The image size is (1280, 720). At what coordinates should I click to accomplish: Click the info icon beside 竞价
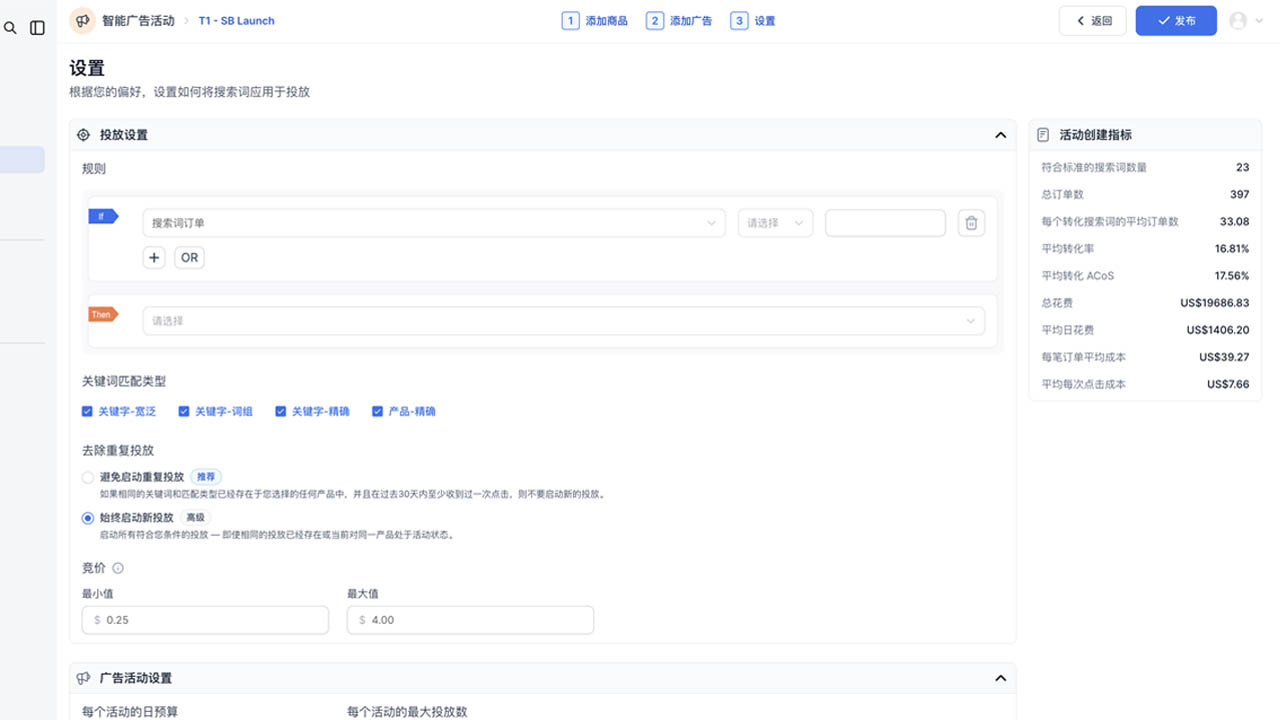click(x=118, y=568)
